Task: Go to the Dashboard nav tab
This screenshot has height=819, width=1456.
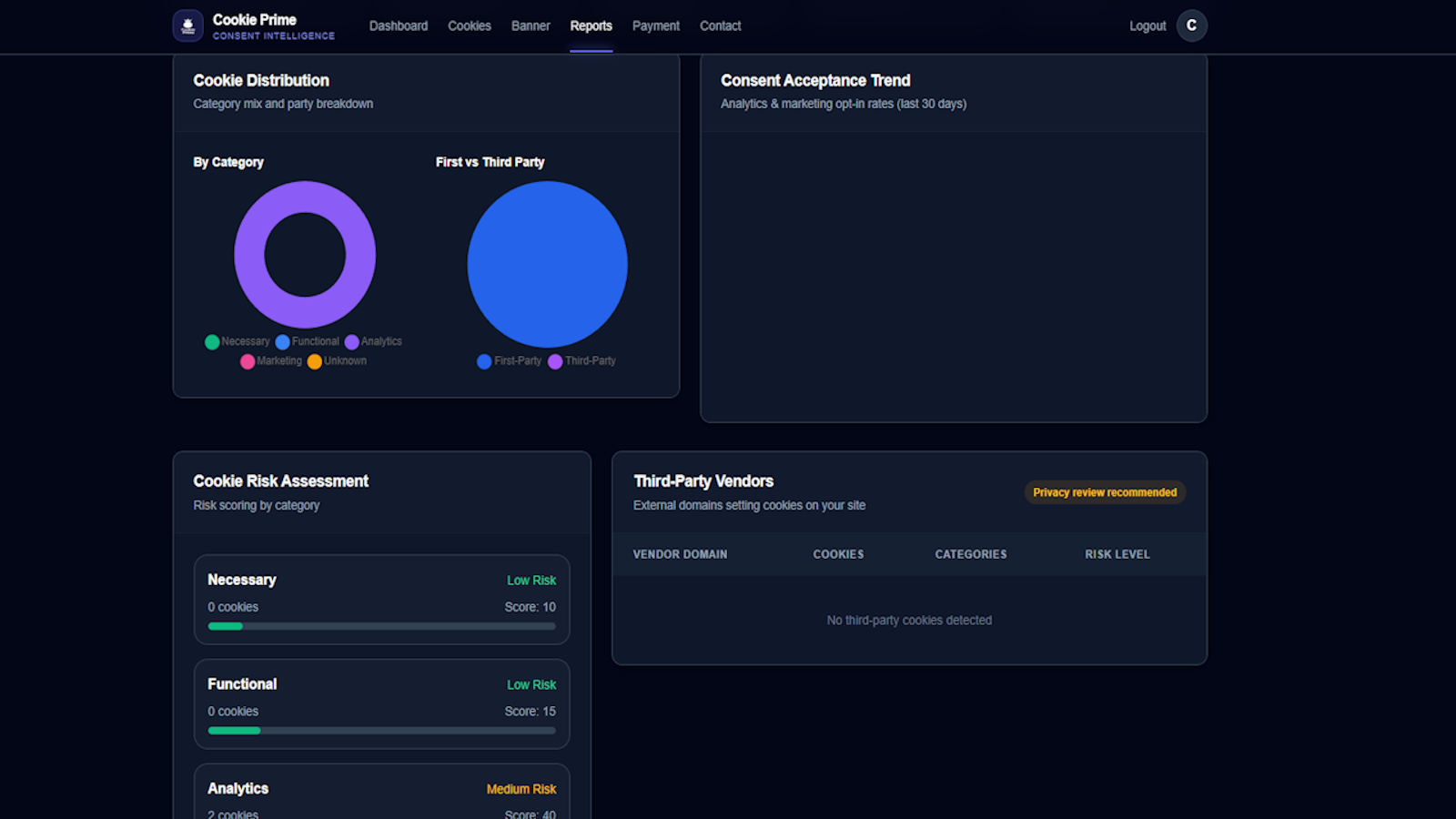Action: 399,25
